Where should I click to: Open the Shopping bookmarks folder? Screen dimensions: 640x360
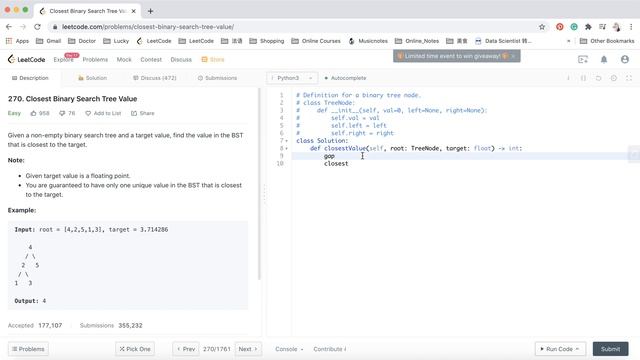(x=266, y=41)
